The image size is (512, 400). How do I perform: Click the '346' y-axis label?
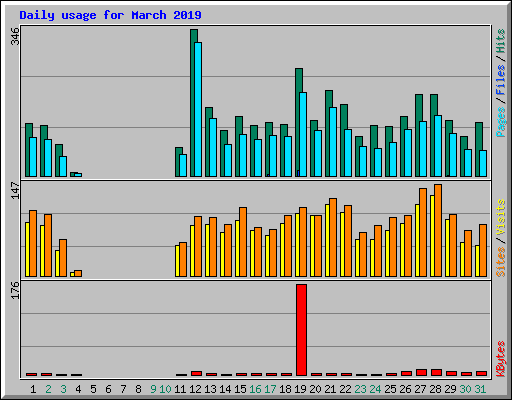pyautogui.click(x=15, y=37)
